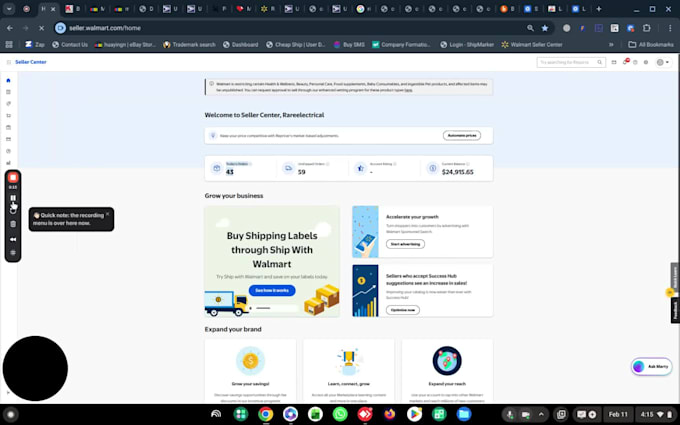Viewport: 680px width, 425px height.
Task: Click the Automate prices button
Action: pos(462,135)
